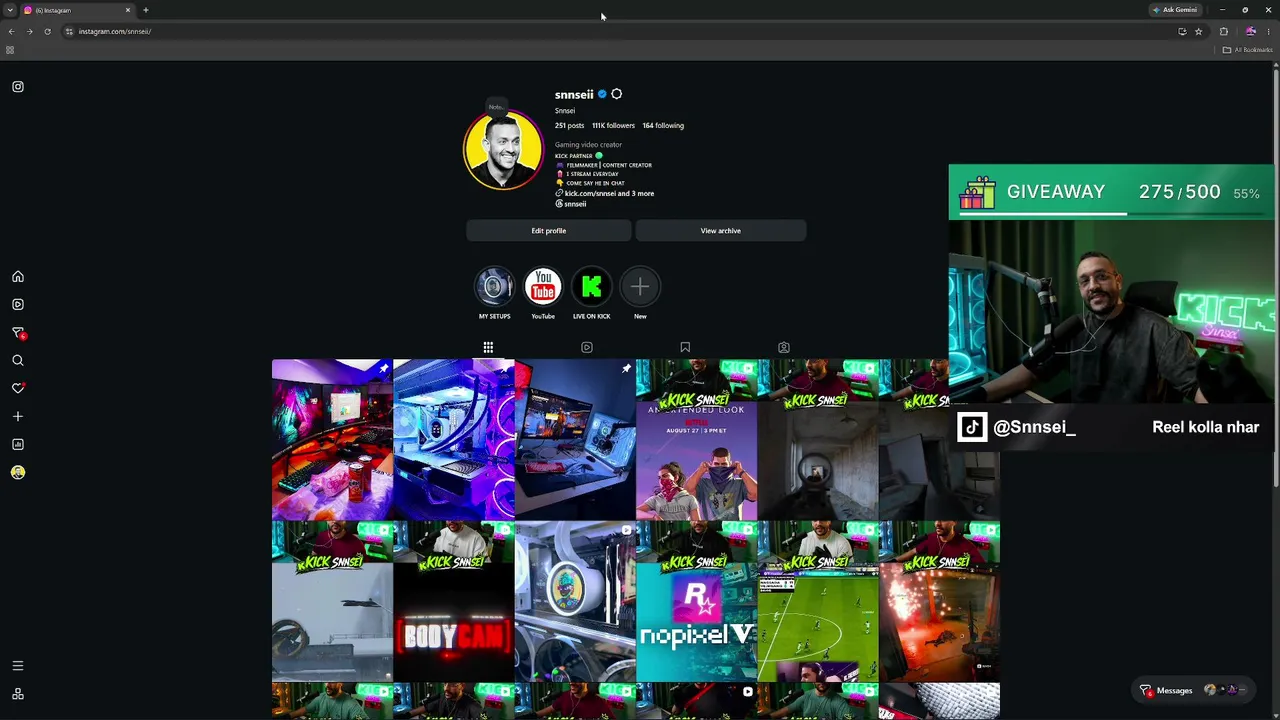Click the address bar URL field
This screenshot has height=720, width=1280.
click(x=620, y=31)
